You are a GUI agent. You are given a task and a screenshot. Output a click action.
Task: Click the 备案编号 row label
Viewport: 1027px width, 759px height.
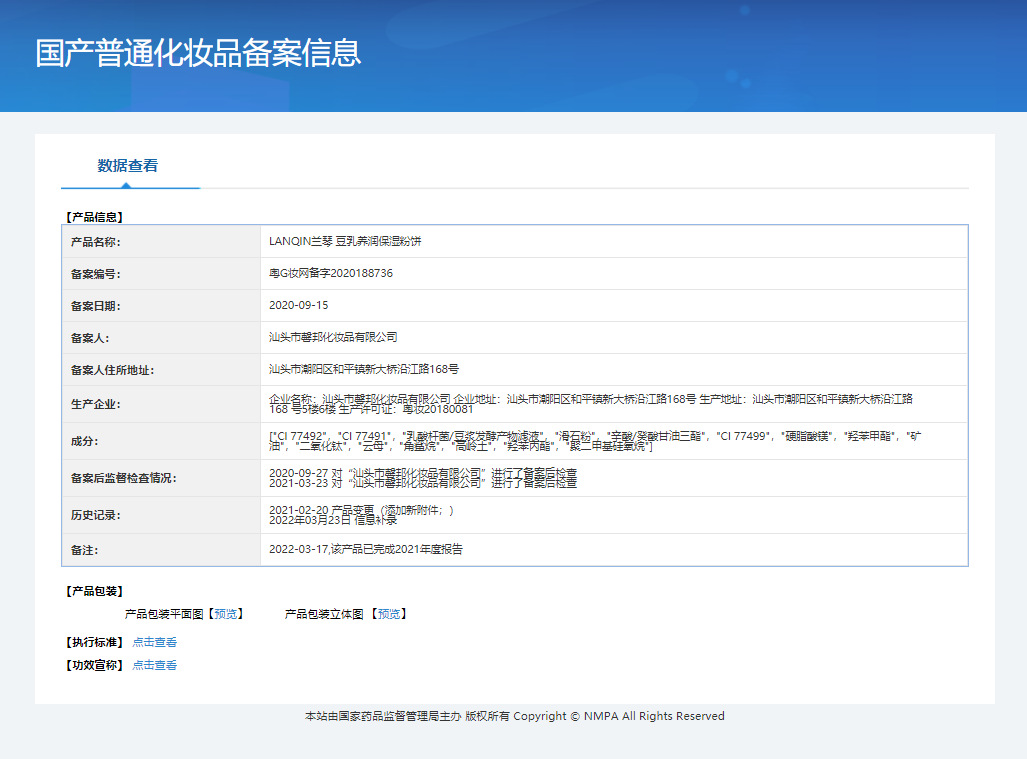pyautogui.click(x=96, y=274)
